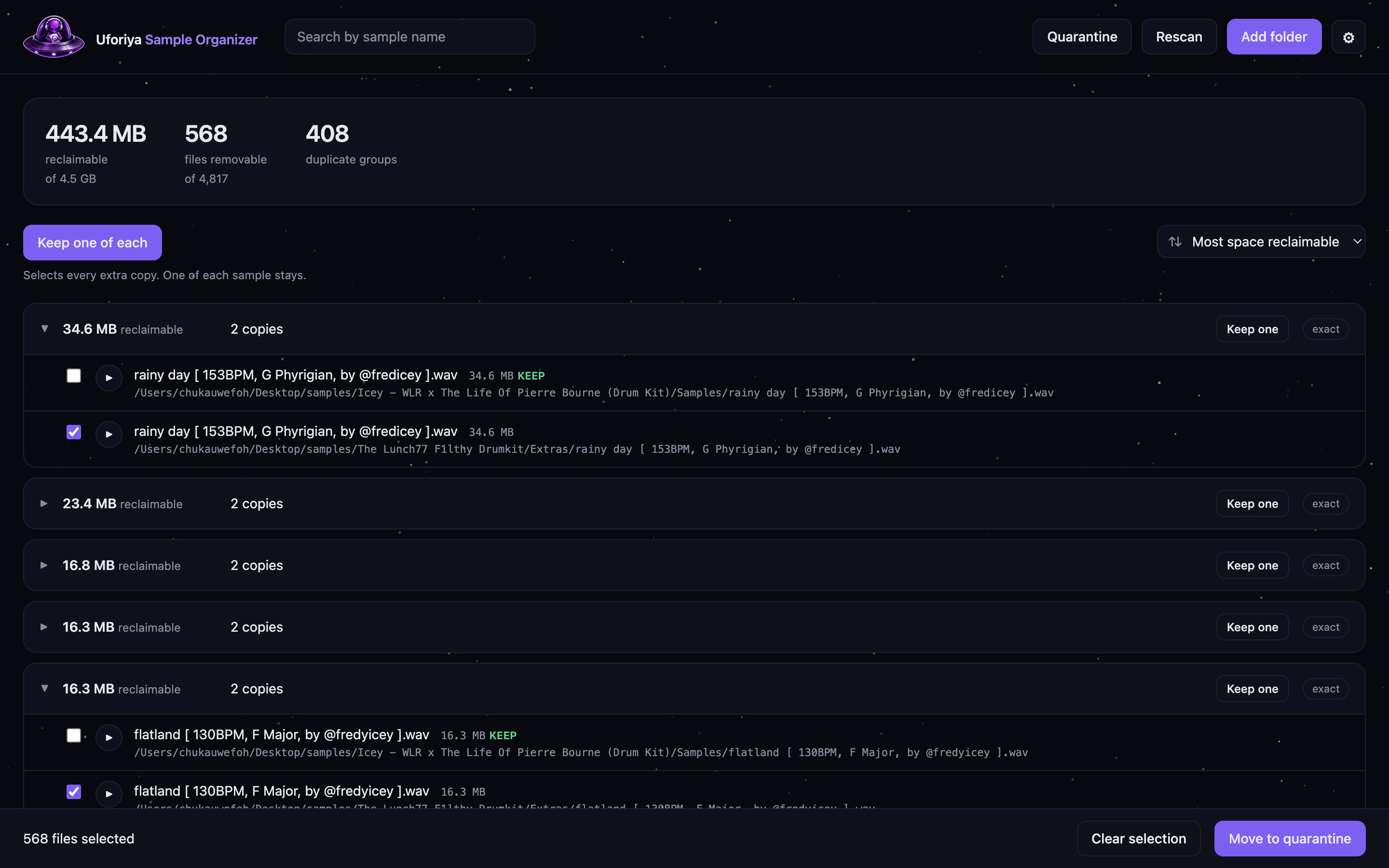Play the checked flatland duplicate sample

pyautogui.click(x=109, y=794)
